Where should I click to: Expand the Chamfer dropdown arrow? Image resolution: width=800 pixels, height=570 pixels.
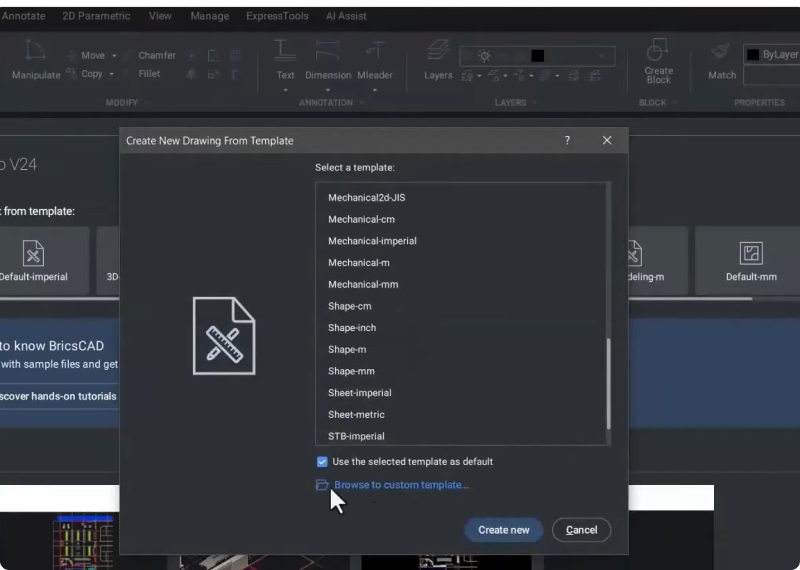tap(192, 56)
